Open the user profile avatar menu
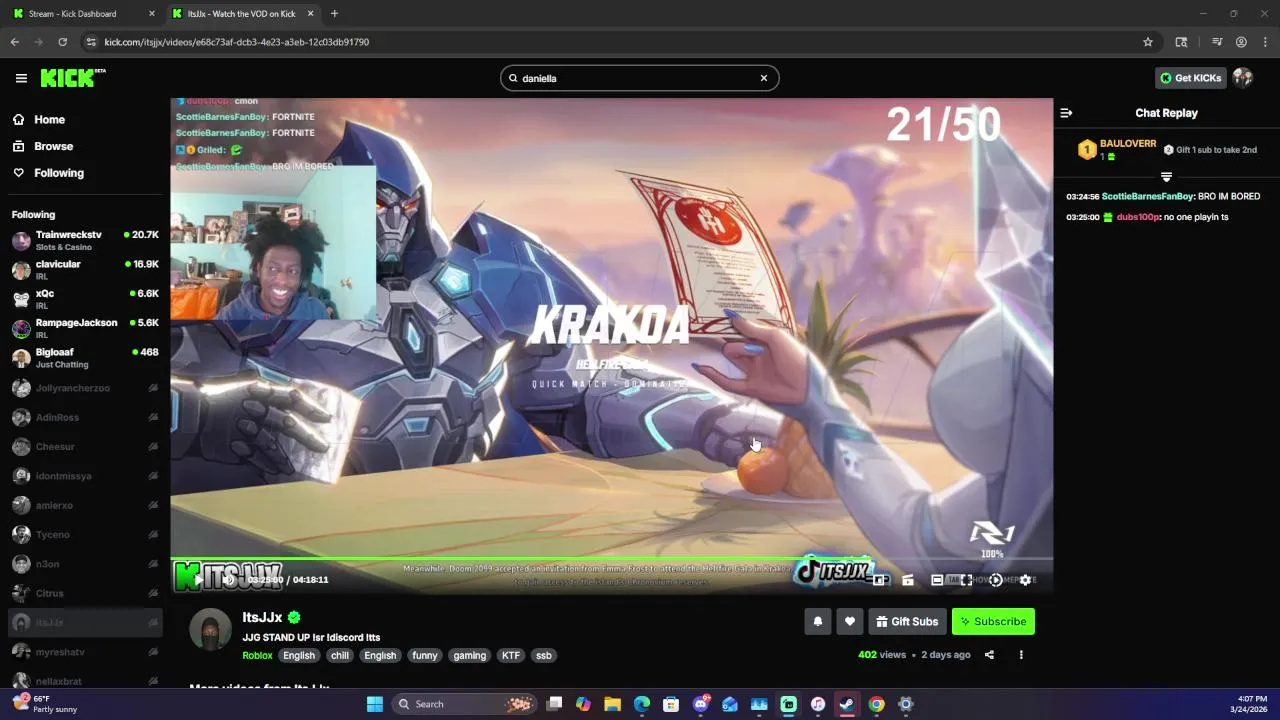Screen dimensions: 1280x720 [x=1243, y=78]
